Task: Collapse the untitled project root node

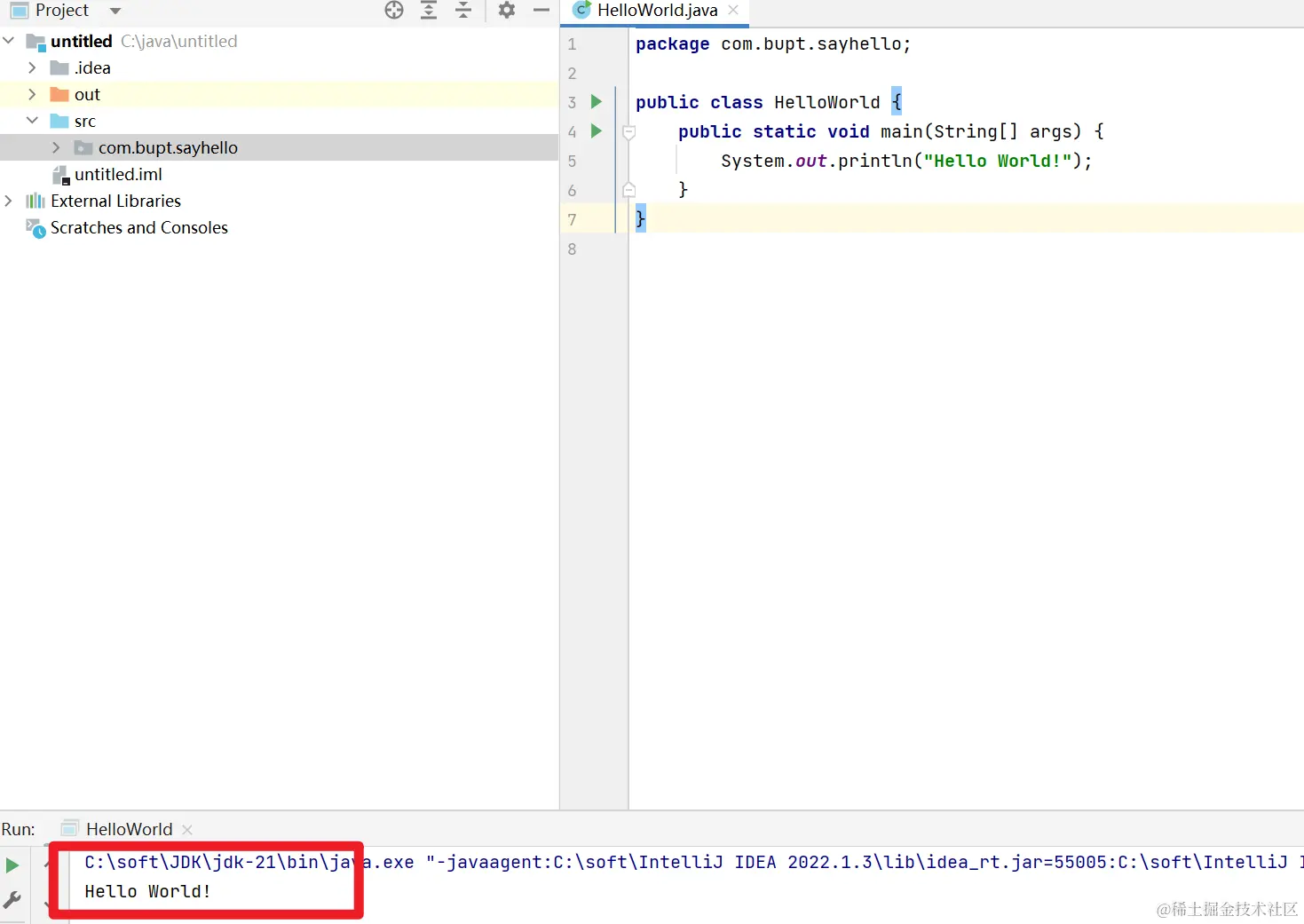Action: point(9,41)
